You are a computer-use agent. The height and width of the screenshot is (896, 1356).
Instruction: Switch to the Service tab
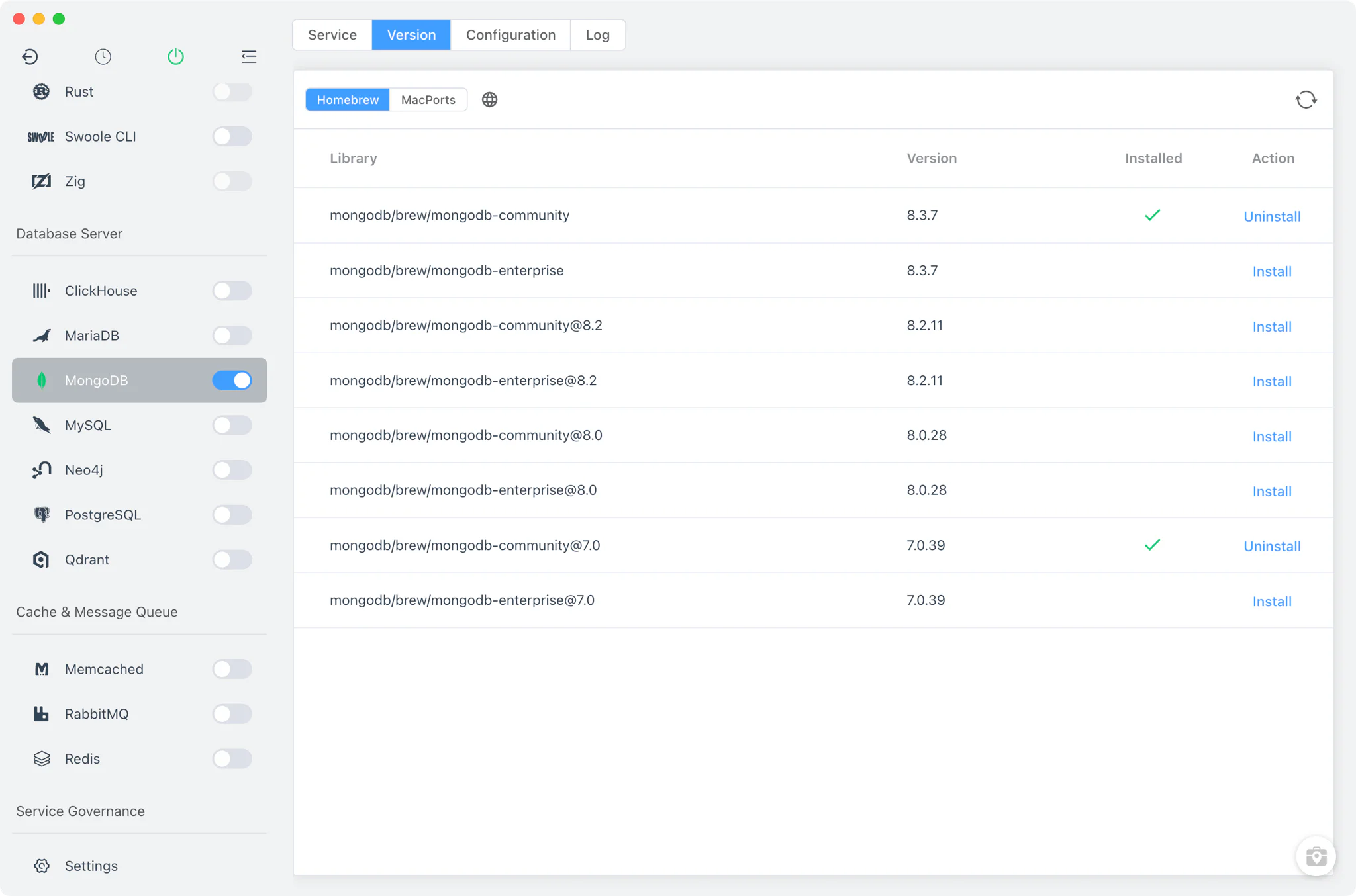pos(332,34)
